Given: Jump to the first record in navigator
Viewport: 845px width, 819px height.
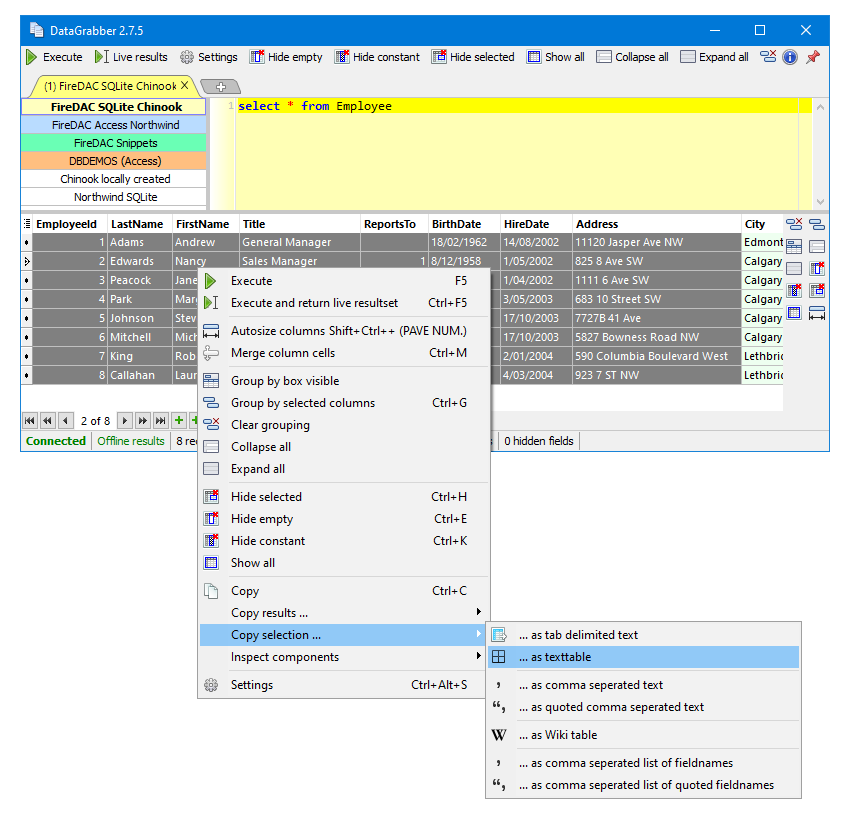Looking at the screenshot, I should click(29, 421).
